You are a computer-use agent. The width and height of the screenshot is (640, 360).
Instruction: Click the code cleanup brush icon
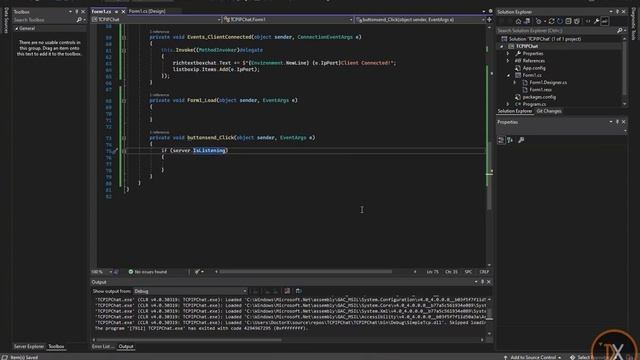tap(197, 272)
